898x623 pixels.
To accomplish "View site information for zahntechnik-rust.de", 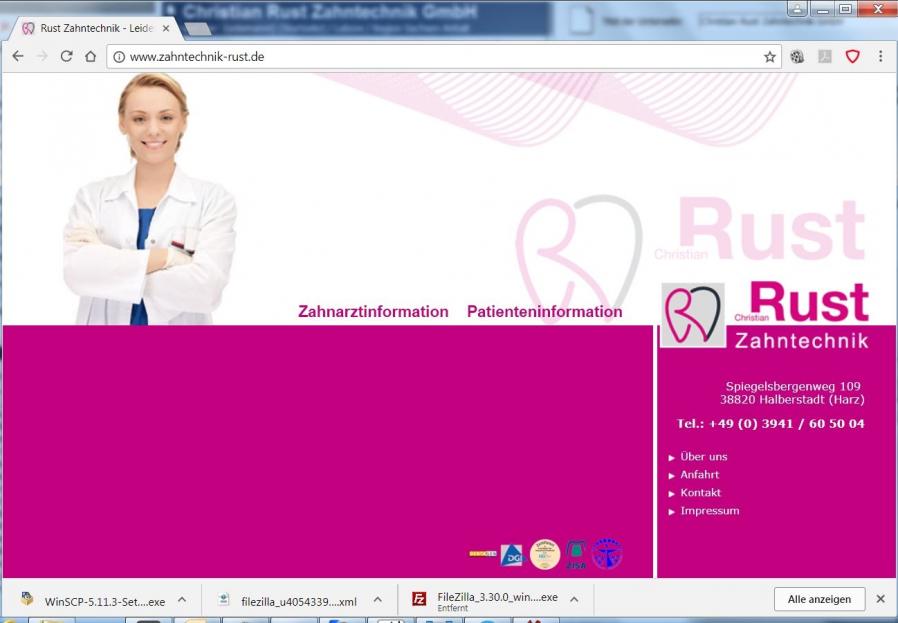I will coord(119,57).
